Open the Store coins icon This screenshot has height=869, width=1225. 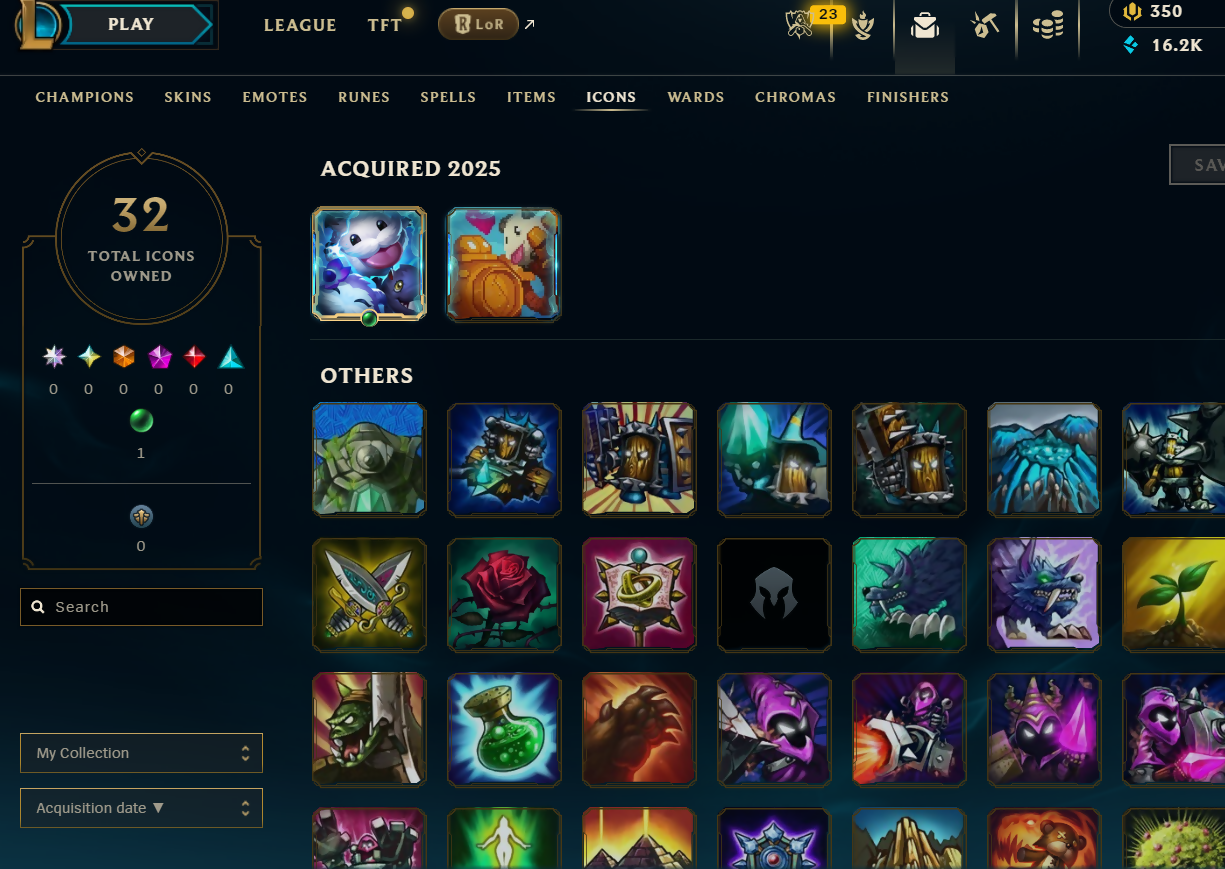pos(1047,26)
